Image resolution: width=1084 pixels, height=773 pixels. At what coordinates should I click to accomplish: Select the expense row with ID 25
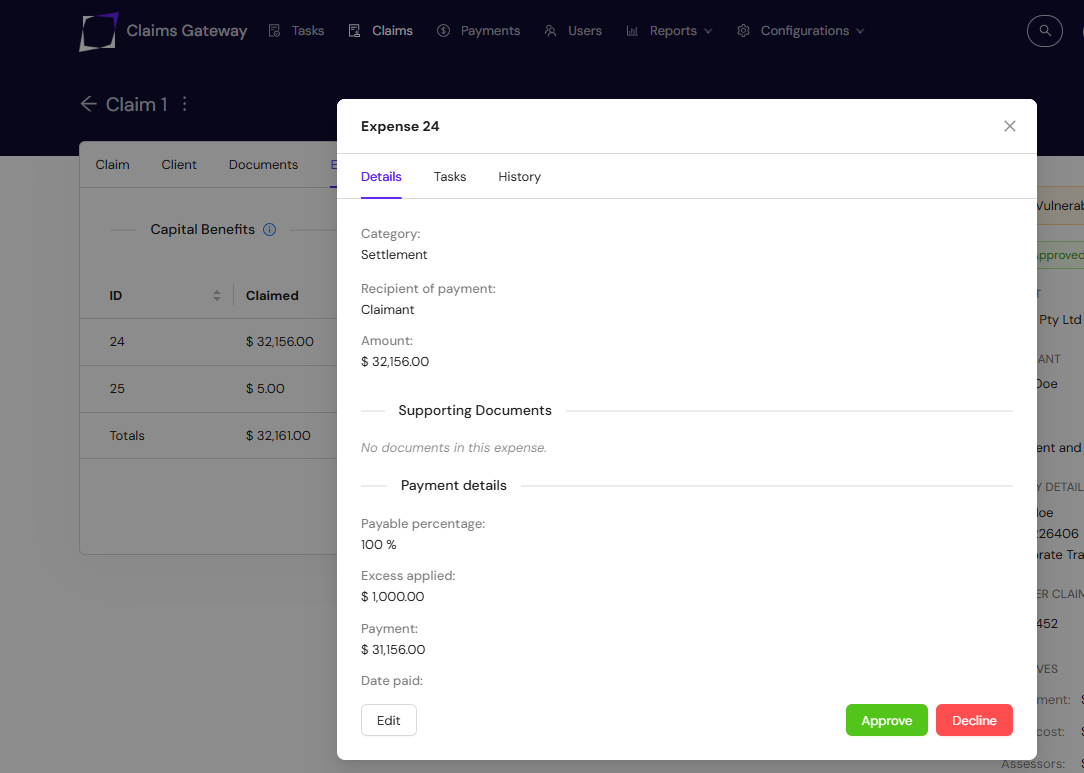pos(200,389)
